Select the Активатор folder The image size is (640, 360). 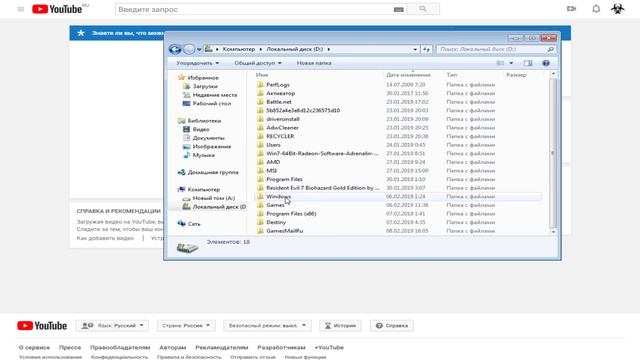point(280,93)
